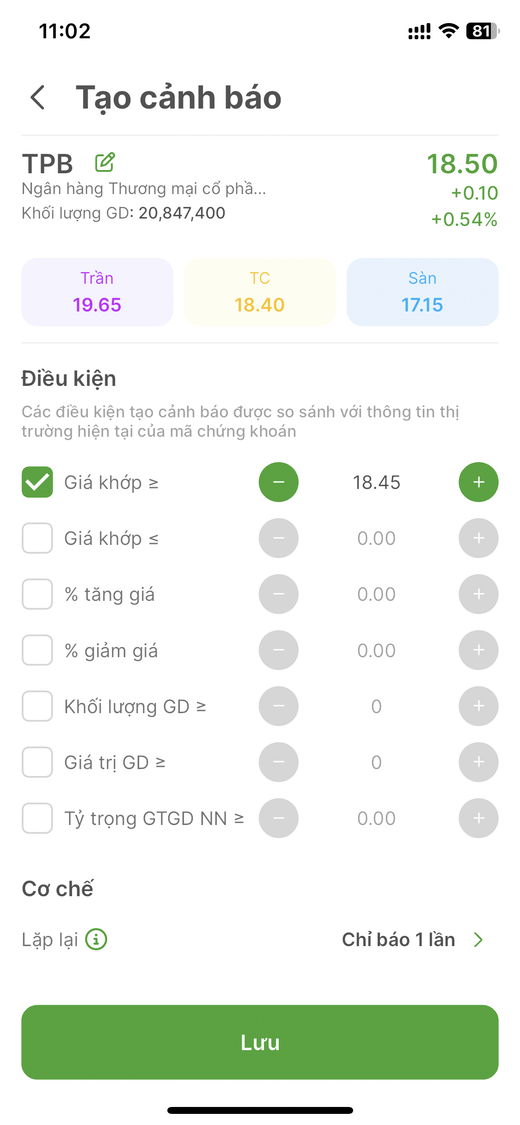The width and height of the screenshot is (520, 1125).
Task: Tap the info icon next to Lặp lại
Action: point(96,939)
